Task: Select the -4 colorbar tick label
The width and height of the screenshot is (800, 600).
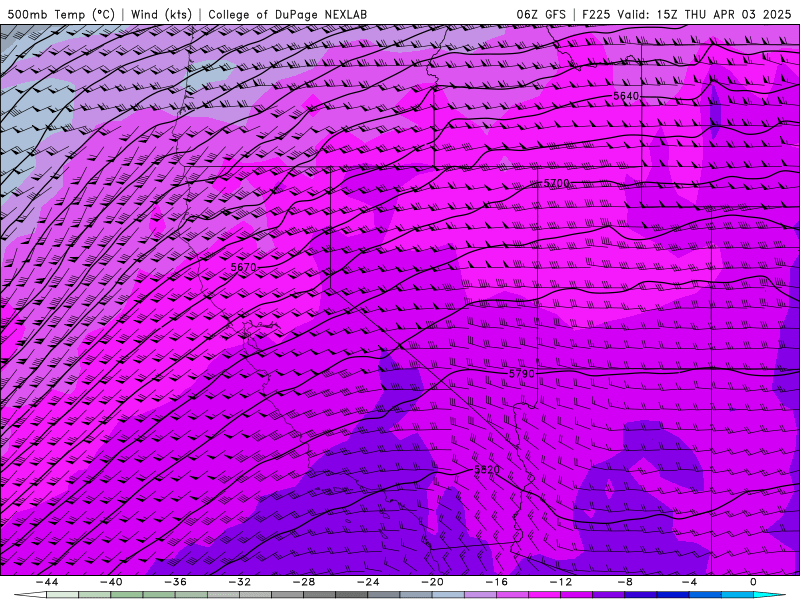Action: [x=689, y=582]
